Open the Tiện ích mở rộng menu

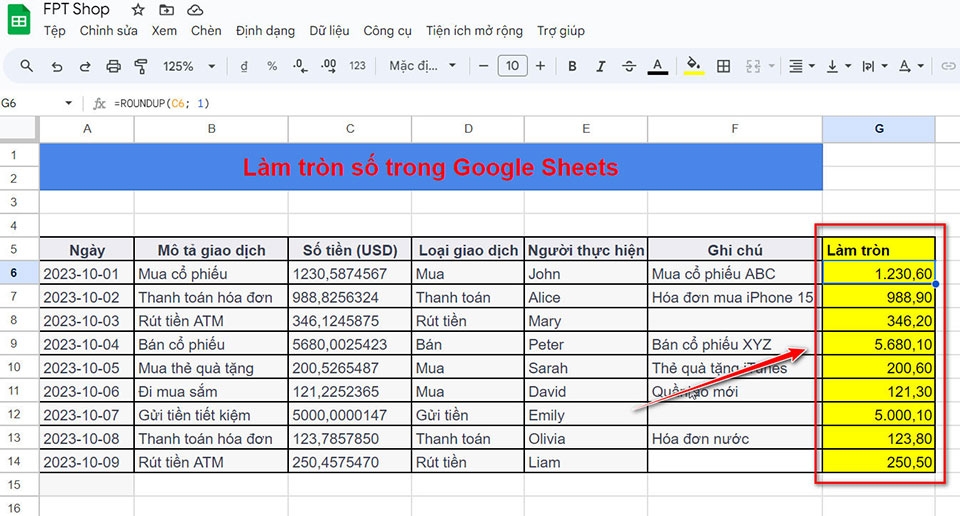(x=474, y=31)
